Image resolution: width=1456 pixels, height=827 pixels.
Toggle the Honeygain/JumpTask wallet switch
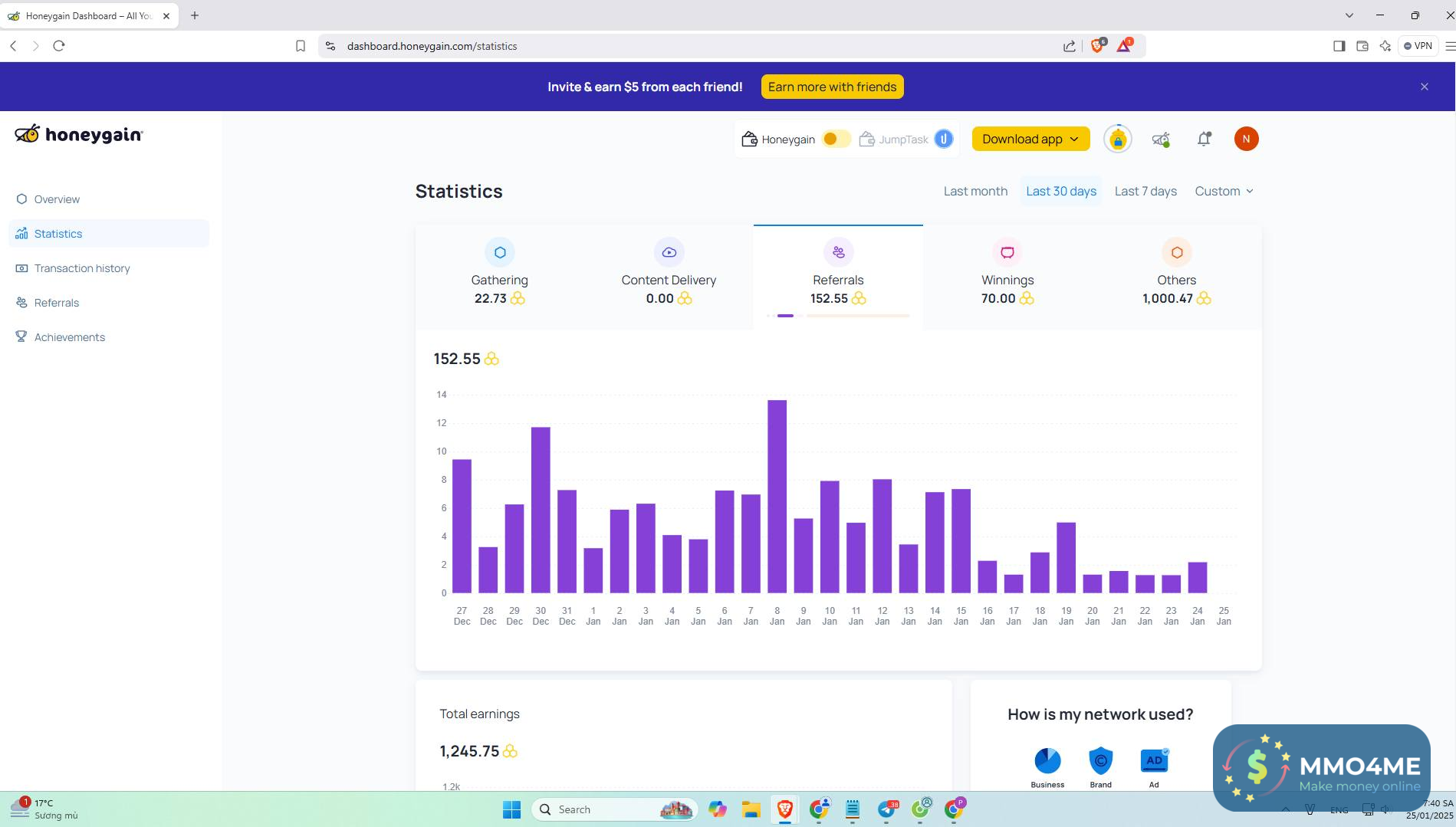835,139
